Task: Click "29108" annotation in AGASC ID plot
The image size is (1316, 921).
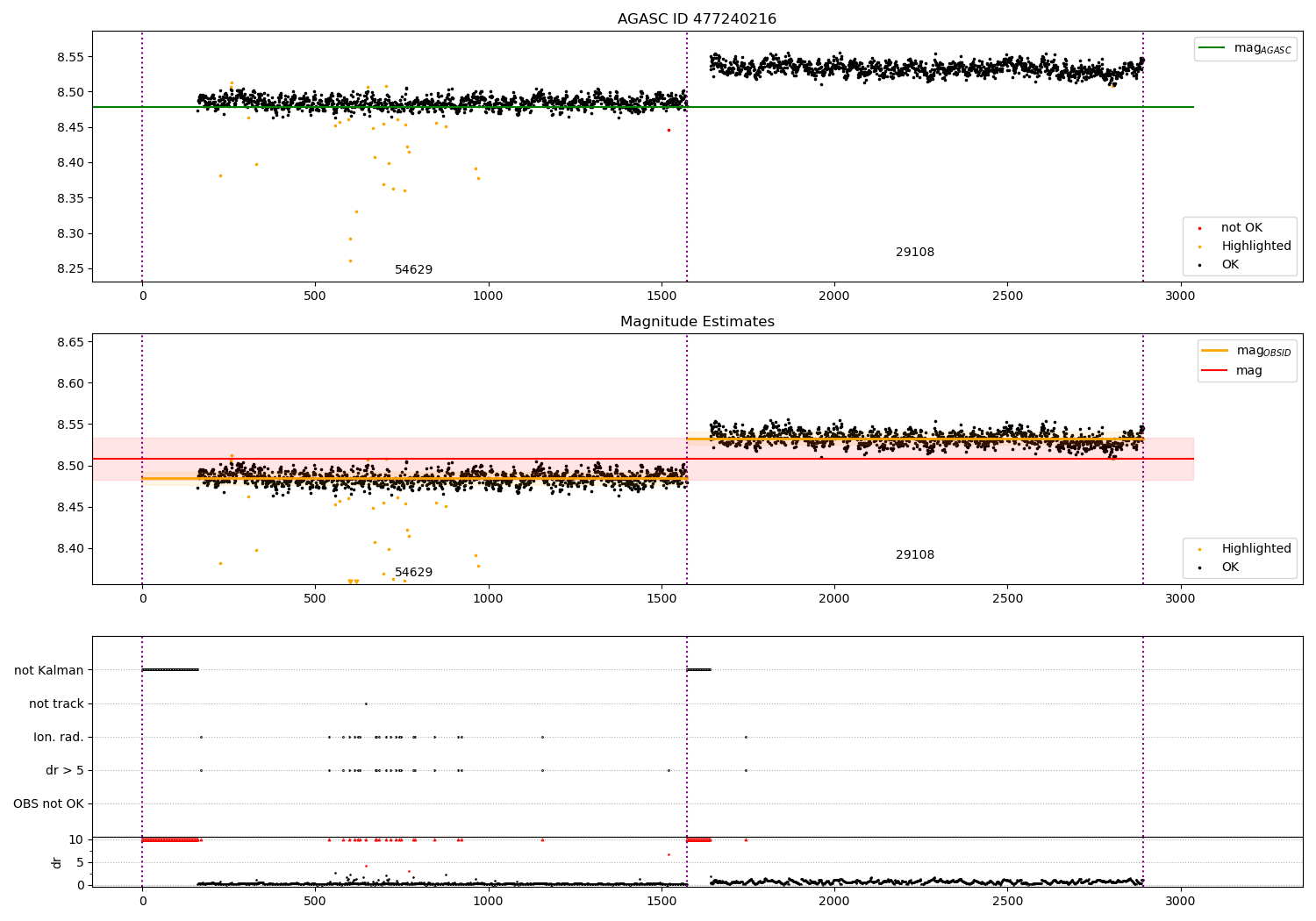Action: coord(915,253)
